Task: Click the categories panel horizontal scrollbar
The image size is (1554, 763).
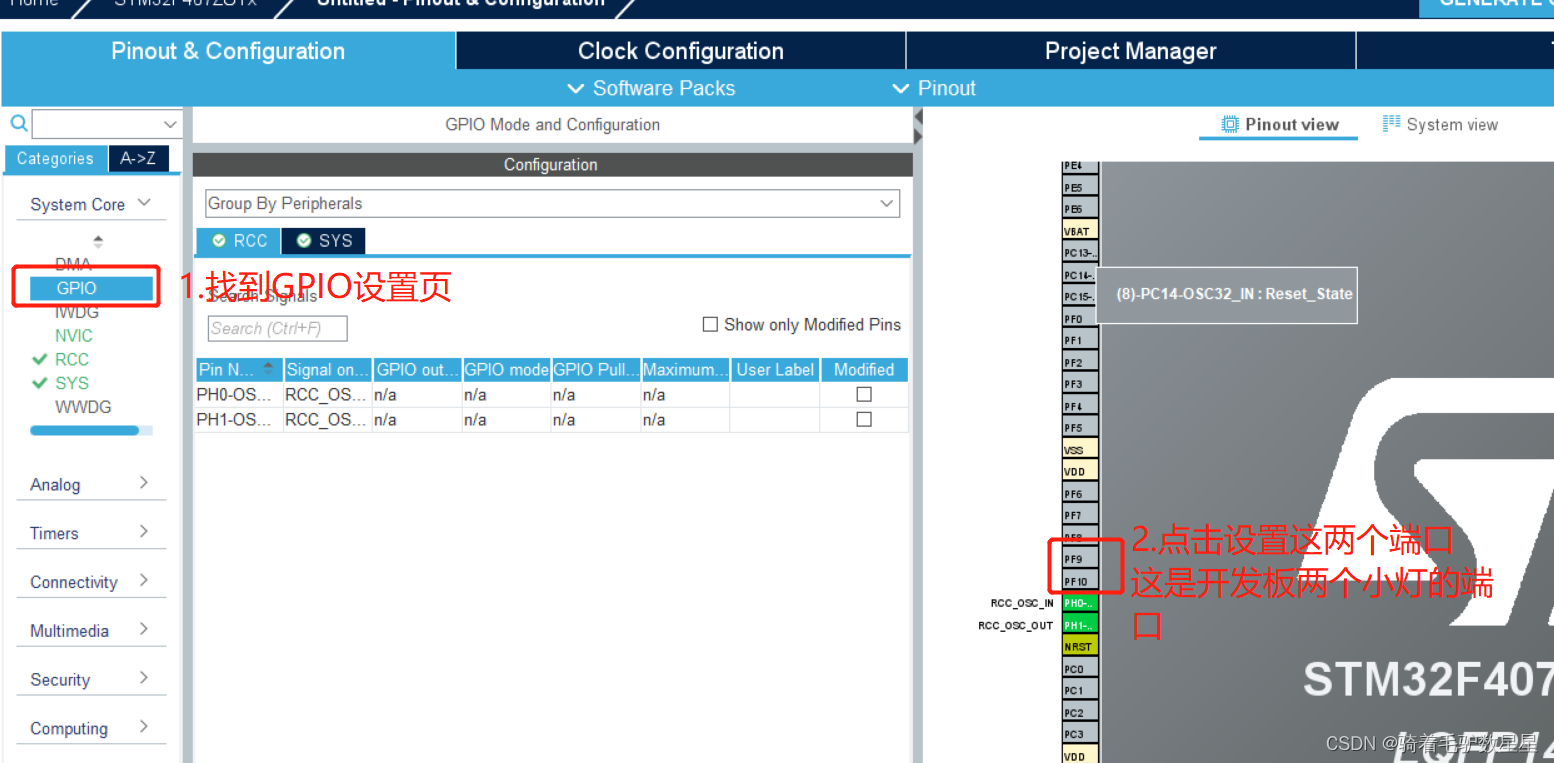Action: (x=91, y=431)
